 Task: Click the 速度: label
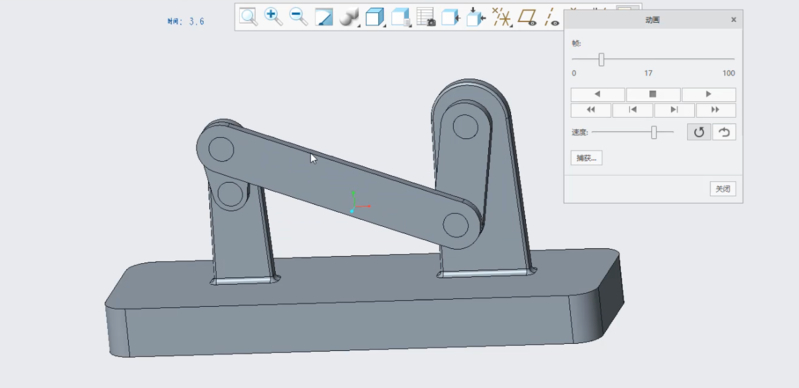580,132
